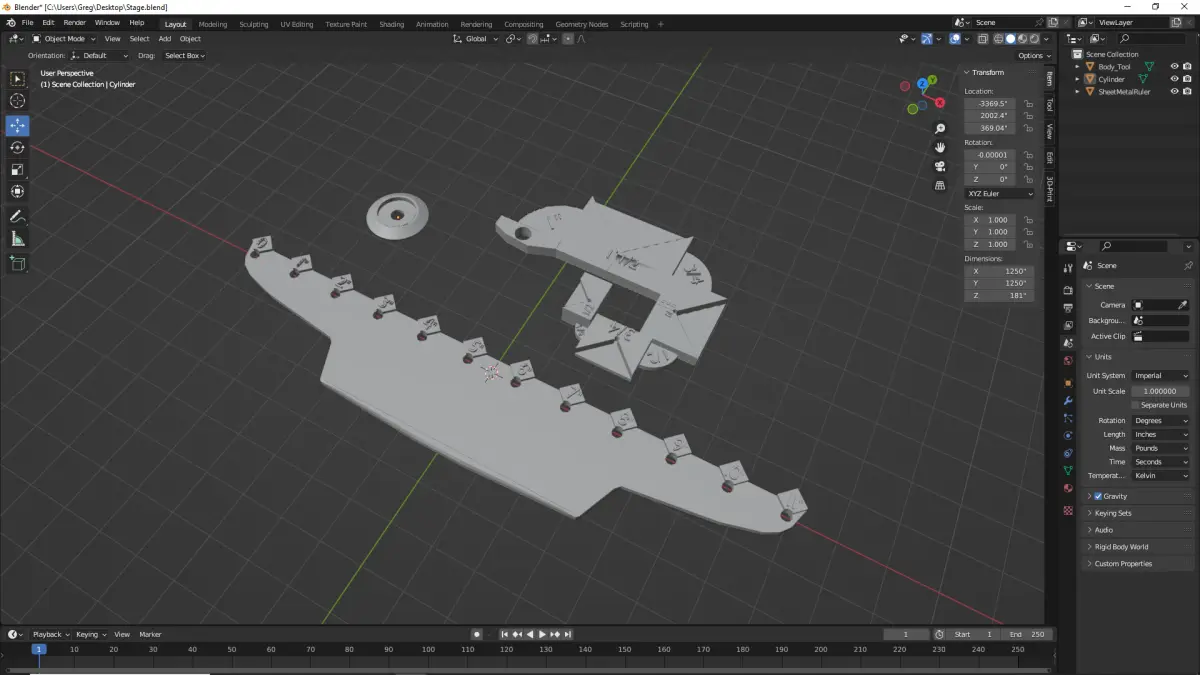Activate the Scale tool
This screenshot has height=675, width=1200.
click(17, 169)
